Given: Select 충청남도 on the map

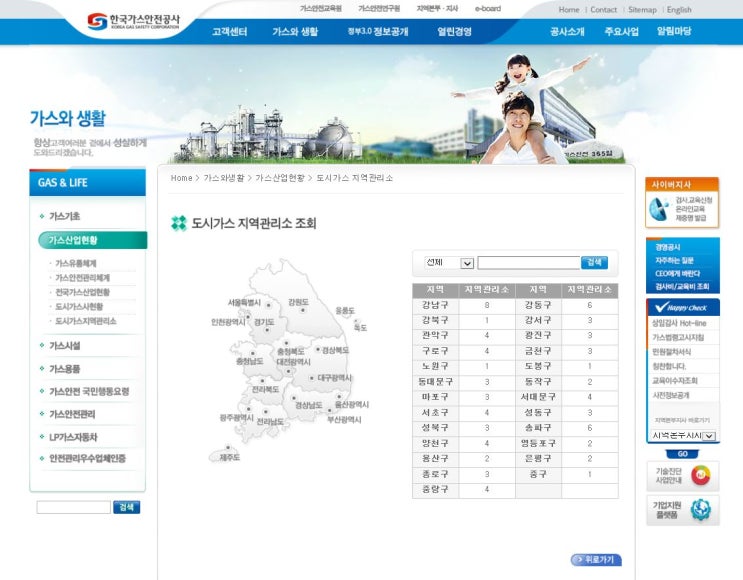Looking at the screenshot, I should (x=249, y=361).
